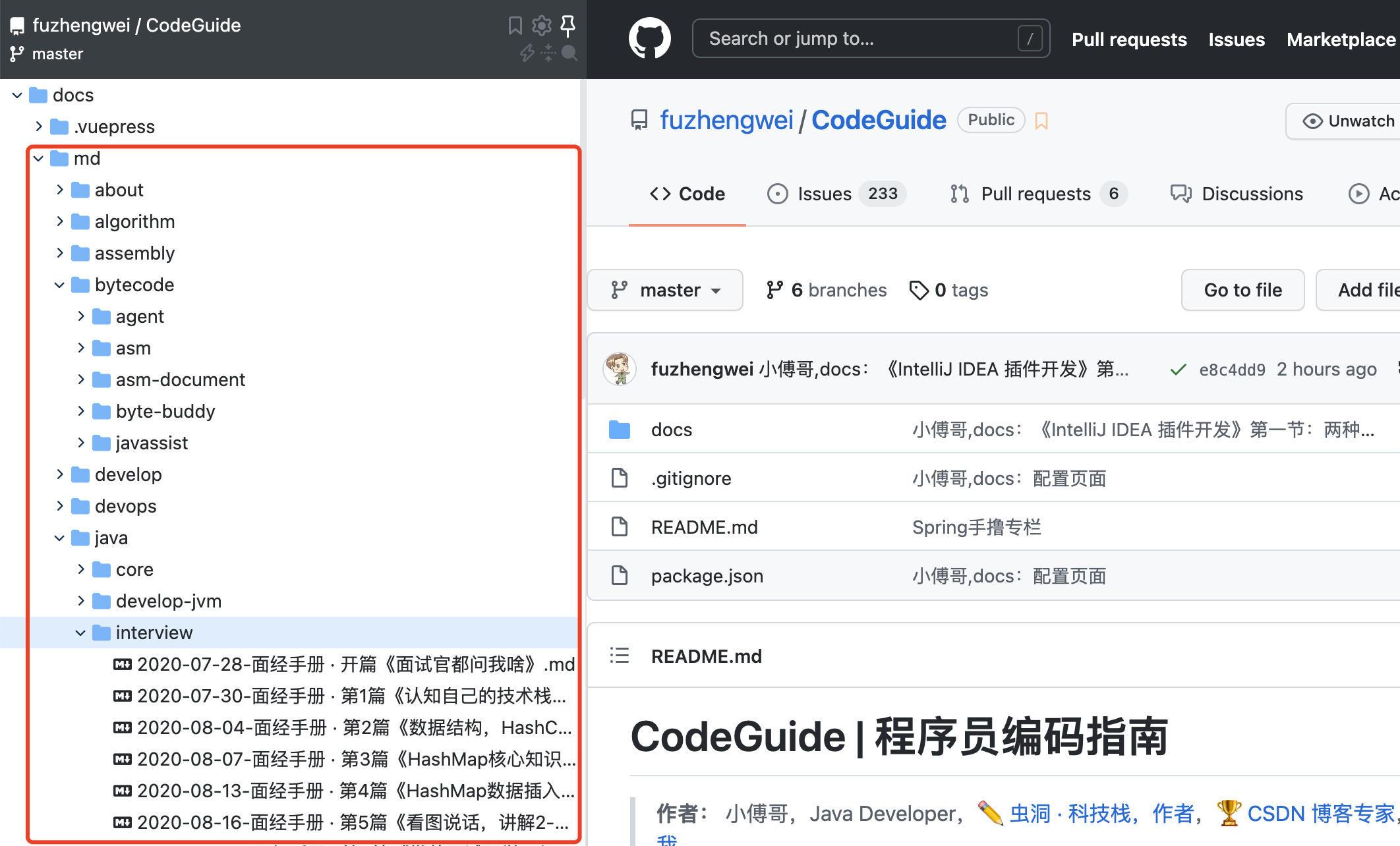
Task: Open package.json in the file list
Action: click(x=707, y=576)
